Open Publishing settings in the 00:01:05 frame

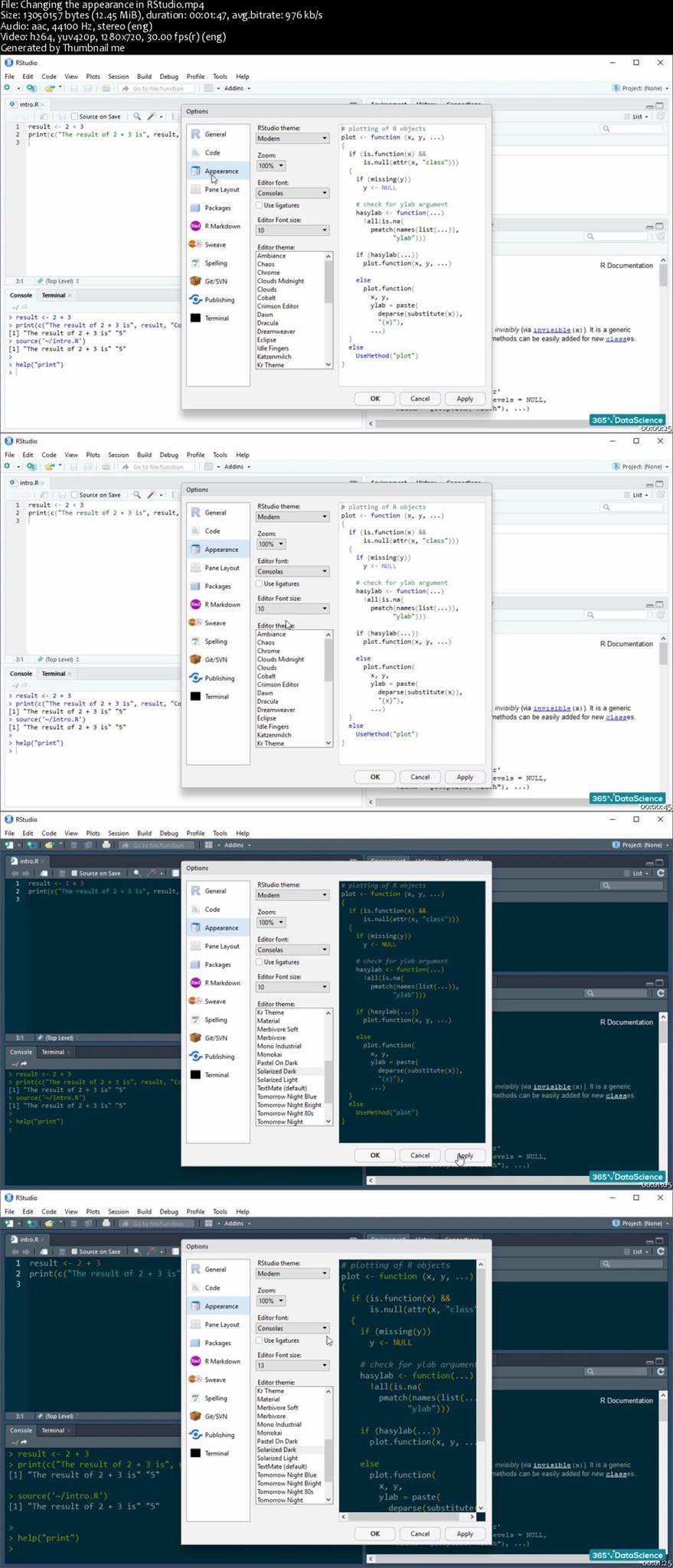[x=217, y=1056]
